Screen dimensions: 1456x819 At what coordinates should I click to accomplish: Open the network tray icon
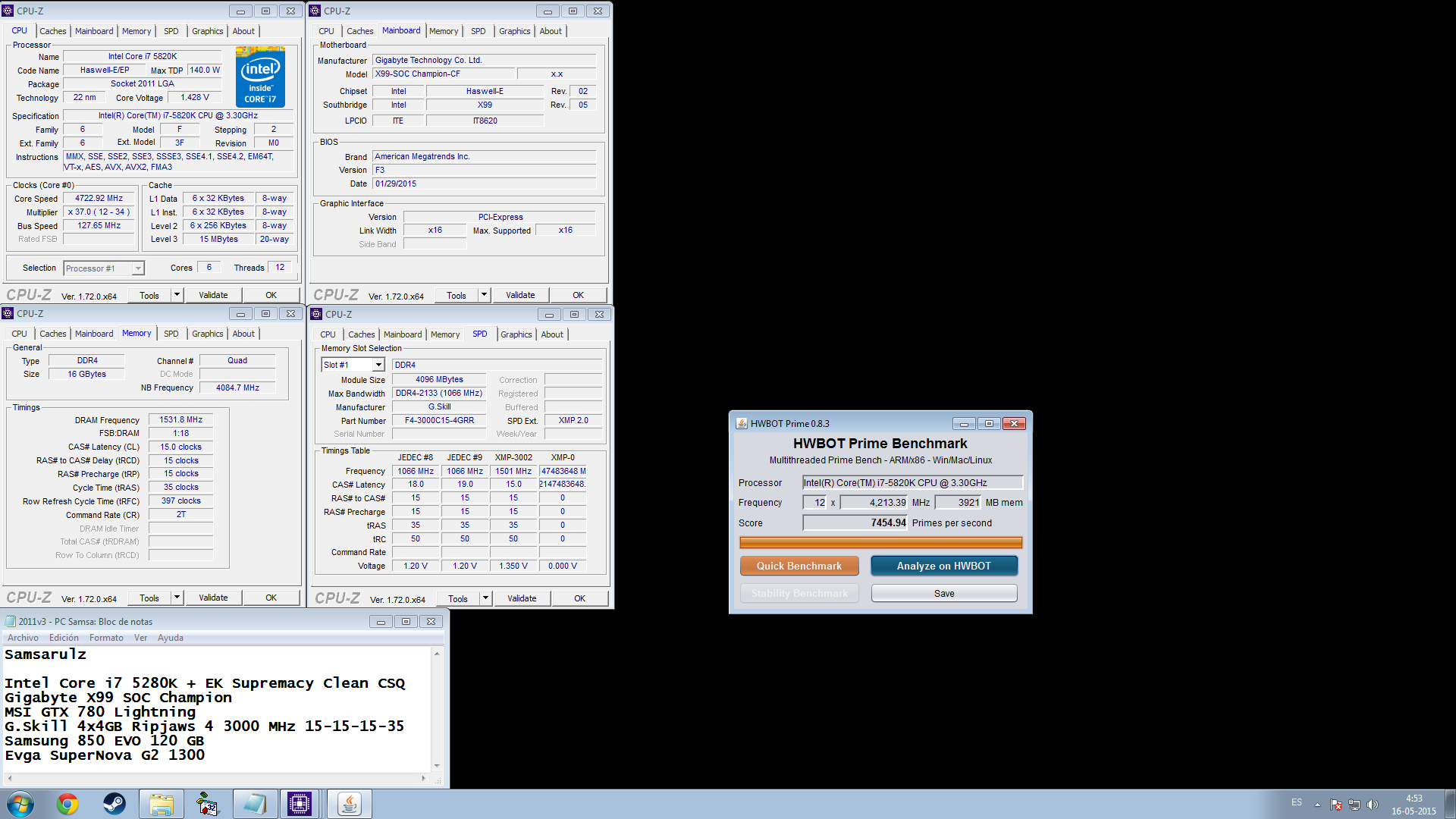point(1354,805)
